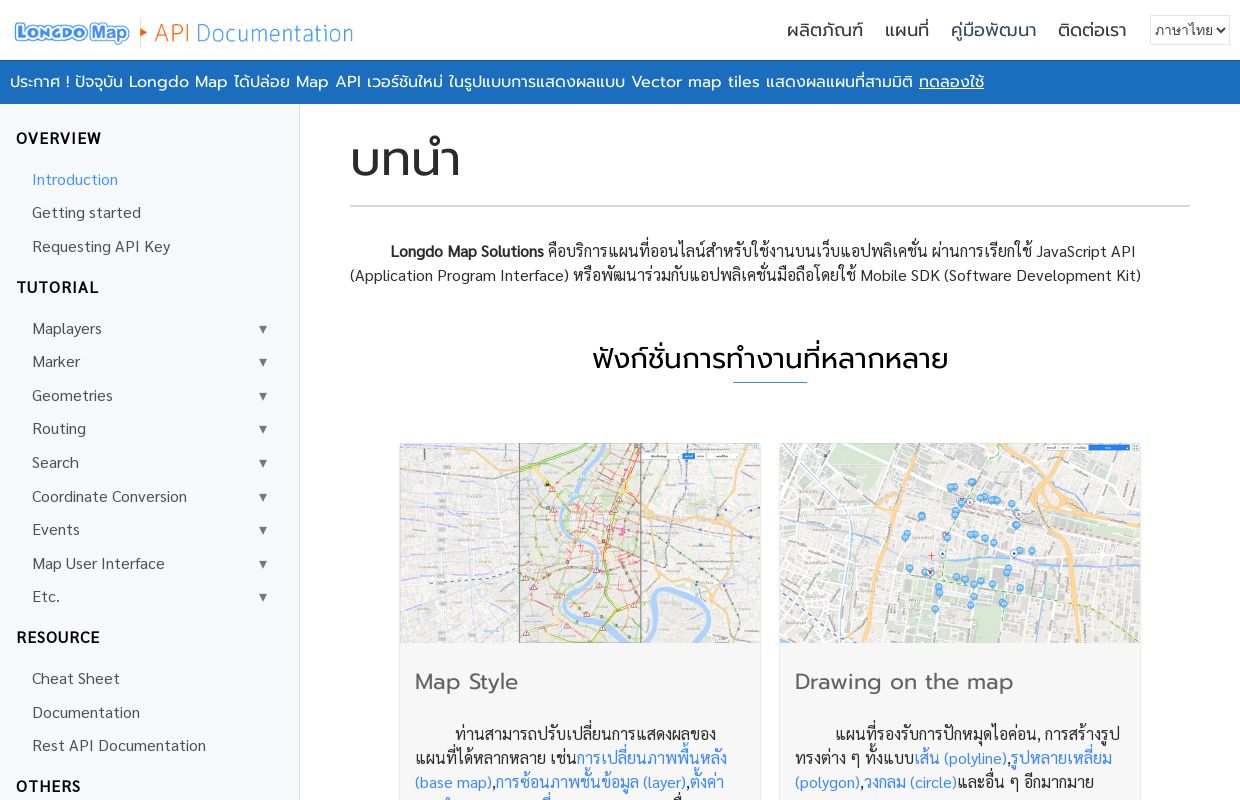Click the บทนำ page heading
Viewport: 1240px width, 800px height.
point(405,159)
